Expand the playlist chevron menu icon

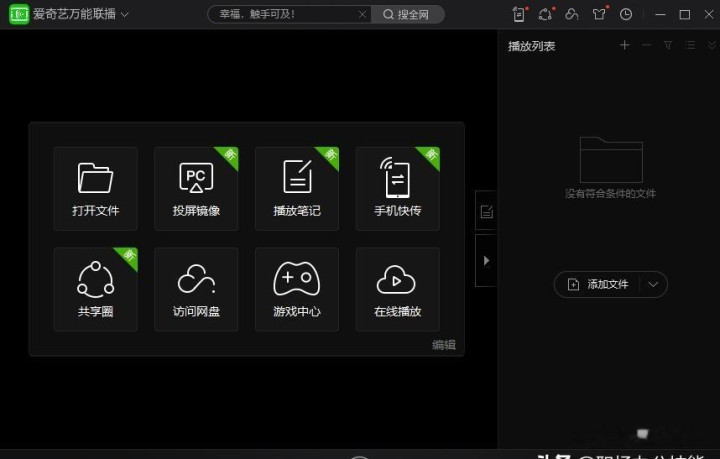[712, 45]
